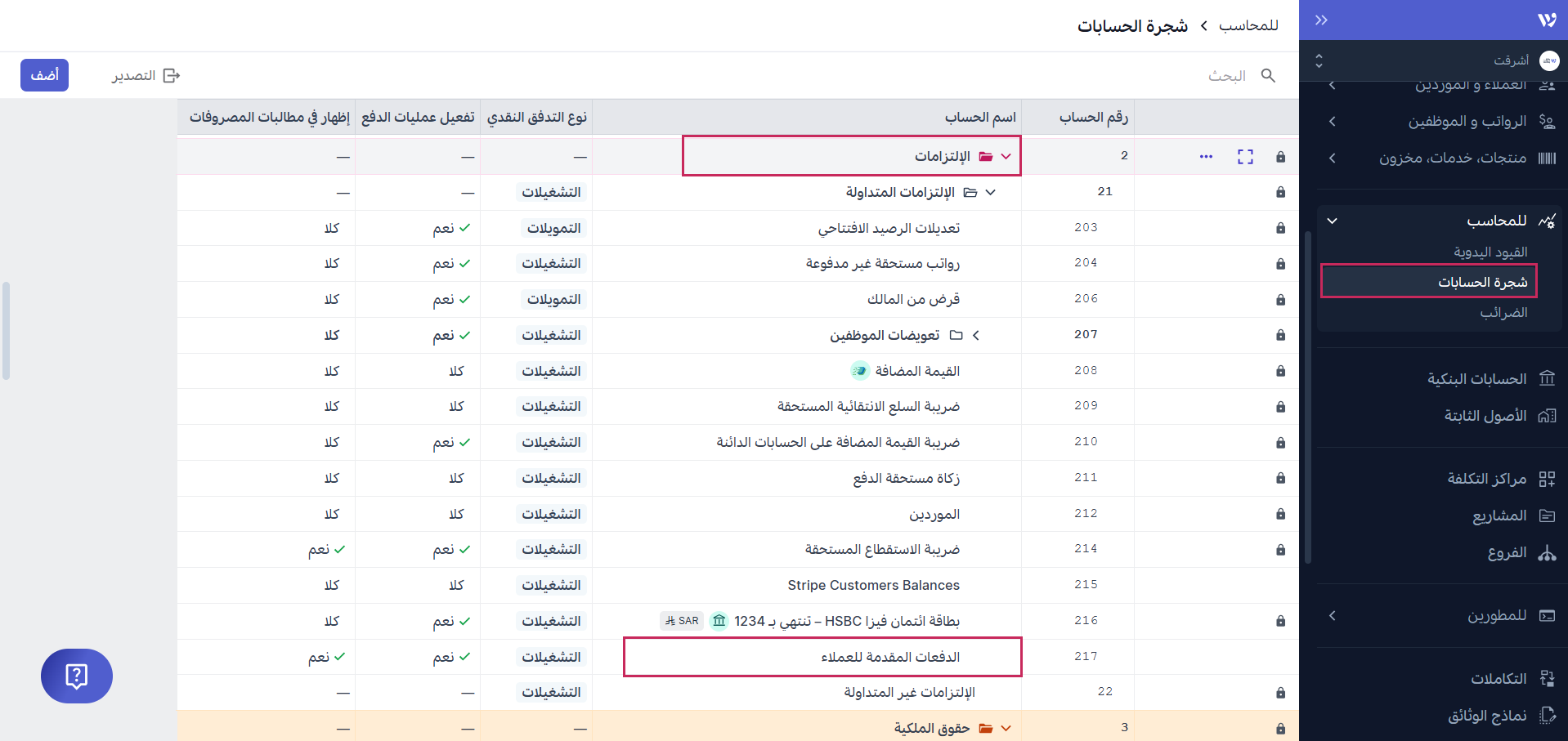Select الضرائب in the sidebar
The height and width of the screenshot is (741, 1568).
click(x=1503, y=312)
